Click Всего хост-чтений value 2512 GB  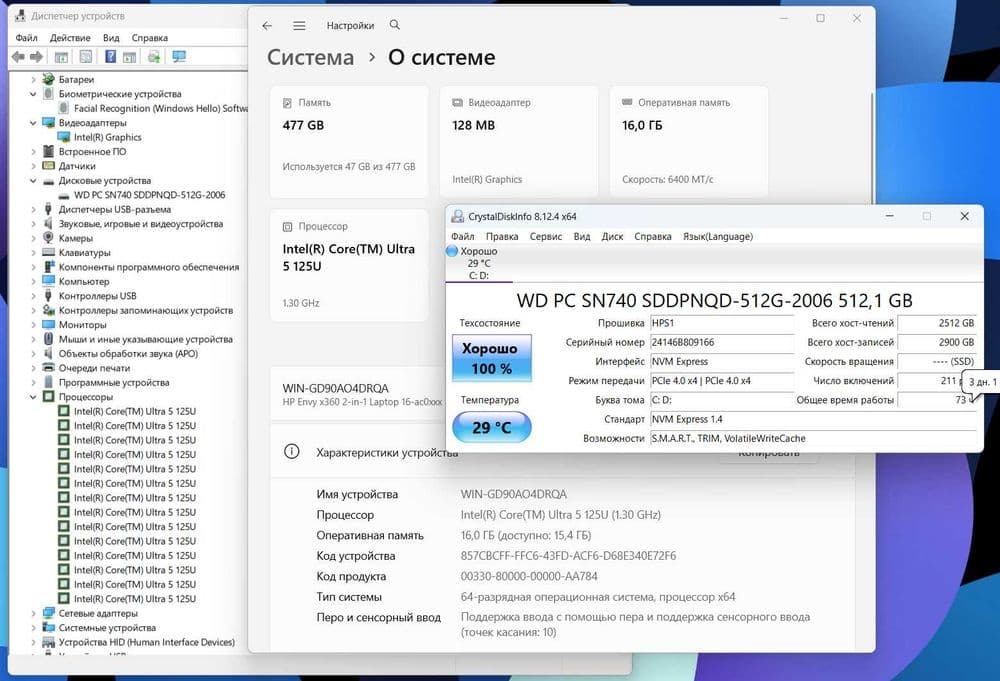point(937,323)
